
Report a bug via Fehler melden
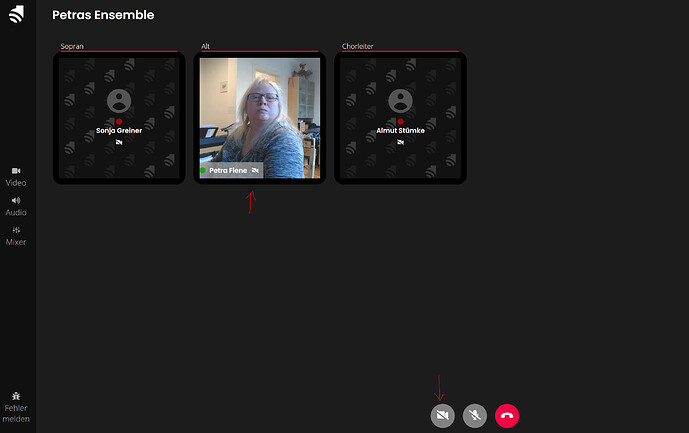click(x=16, y=408)
